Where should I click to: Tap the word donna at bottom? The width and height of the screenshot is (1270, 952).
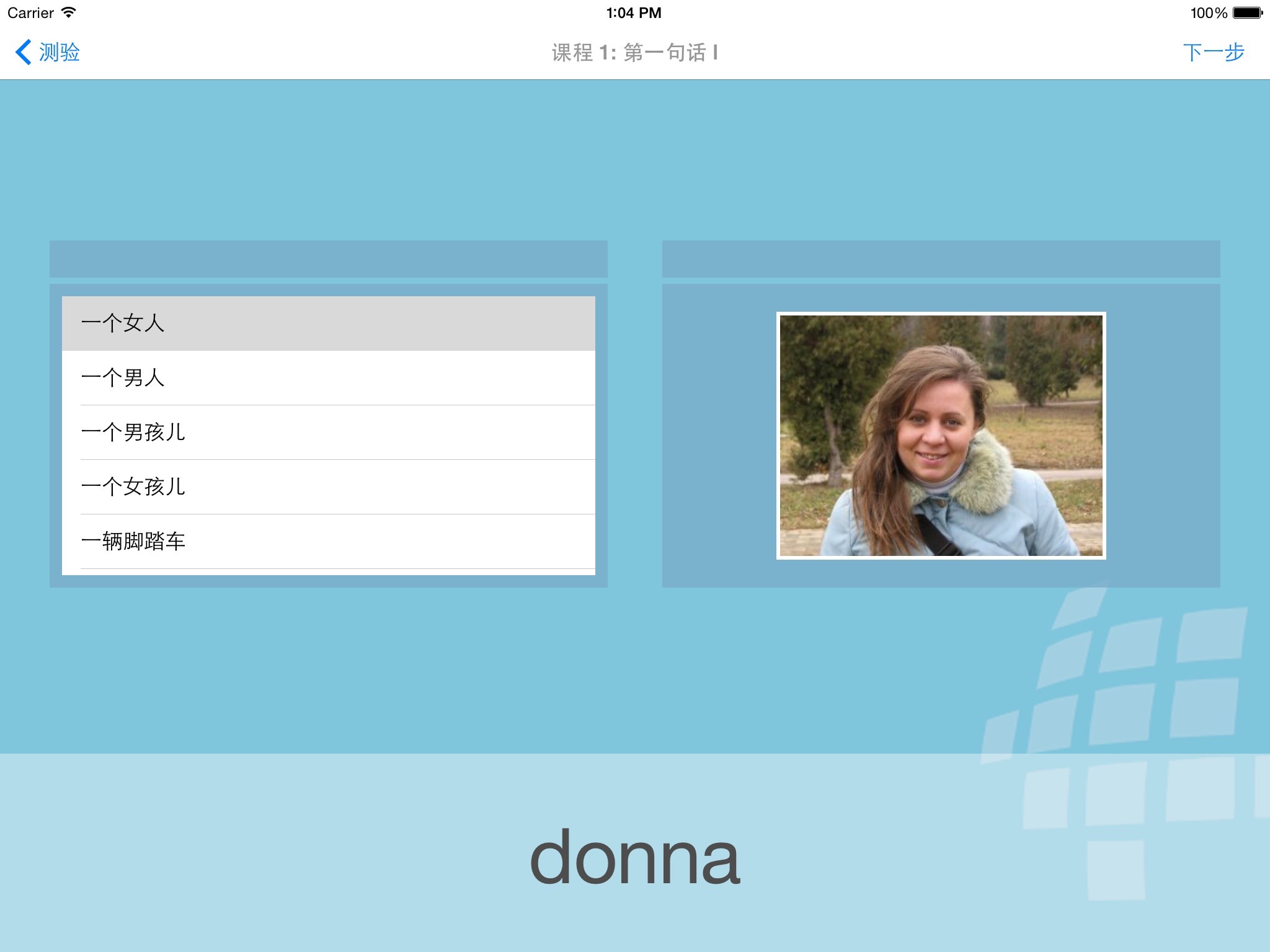coord(634,858)
